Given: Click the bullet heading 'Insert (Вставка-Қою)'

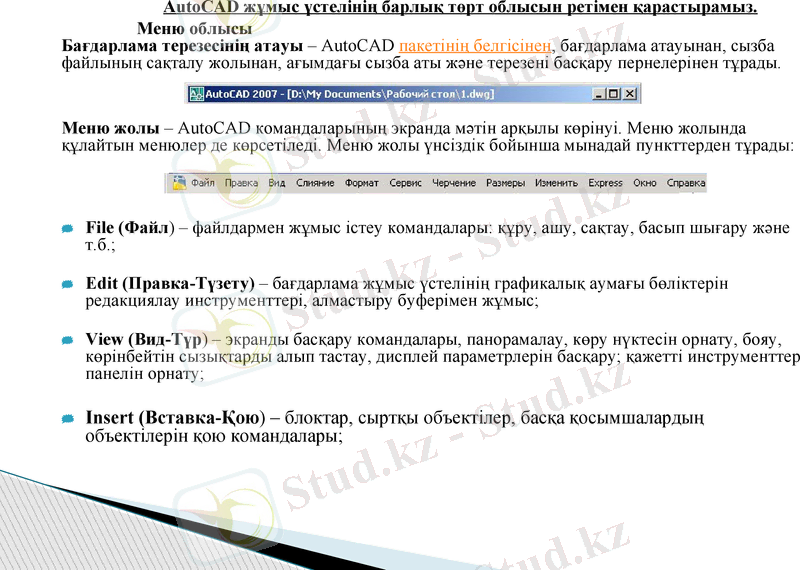Looking at the screenshot, I should [x=176, y=417].
